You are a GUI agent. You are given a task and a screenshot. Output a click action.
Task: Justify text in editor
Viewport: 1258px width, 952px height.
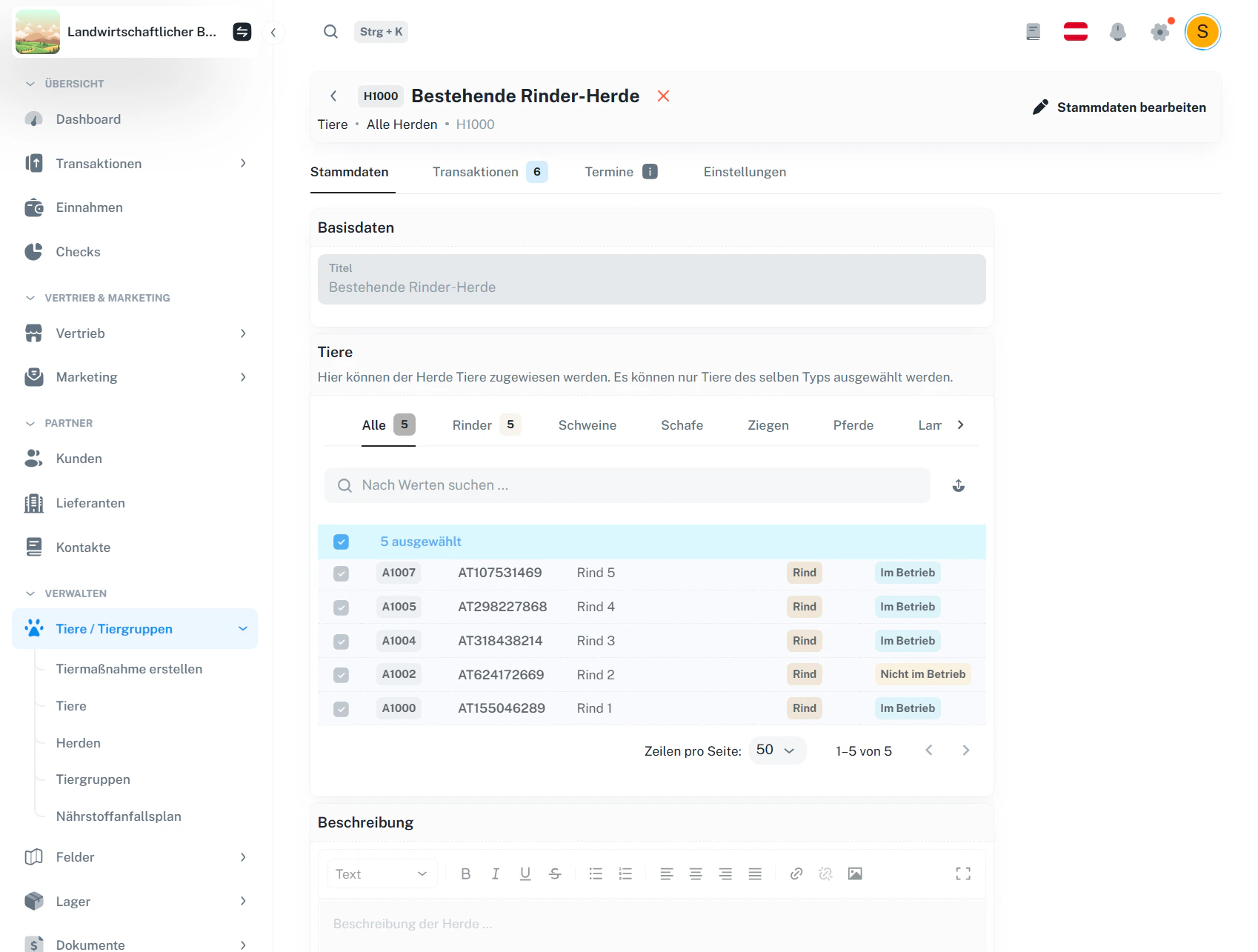[x=755, y=874]
